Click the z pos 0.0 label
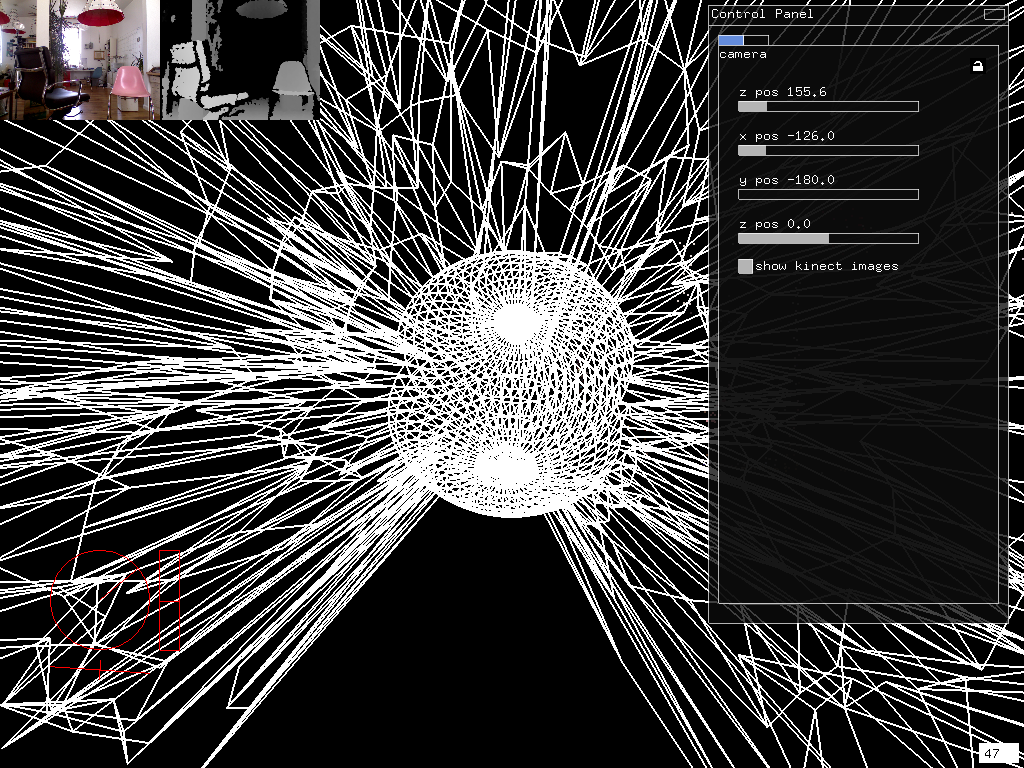1024x768 pixels. click(x=775, y=224)
